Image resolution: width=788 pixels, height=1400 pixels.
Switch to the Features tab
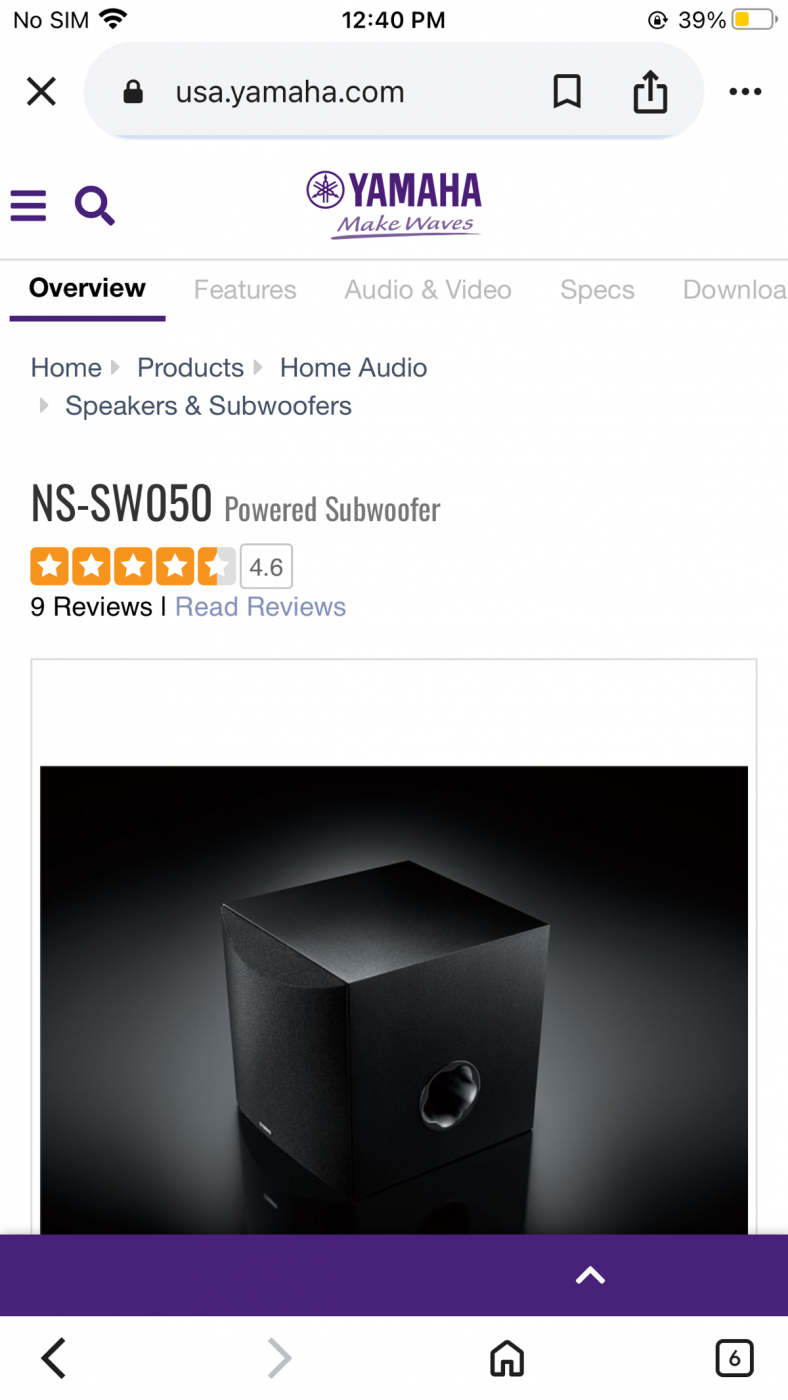point(245,290)
